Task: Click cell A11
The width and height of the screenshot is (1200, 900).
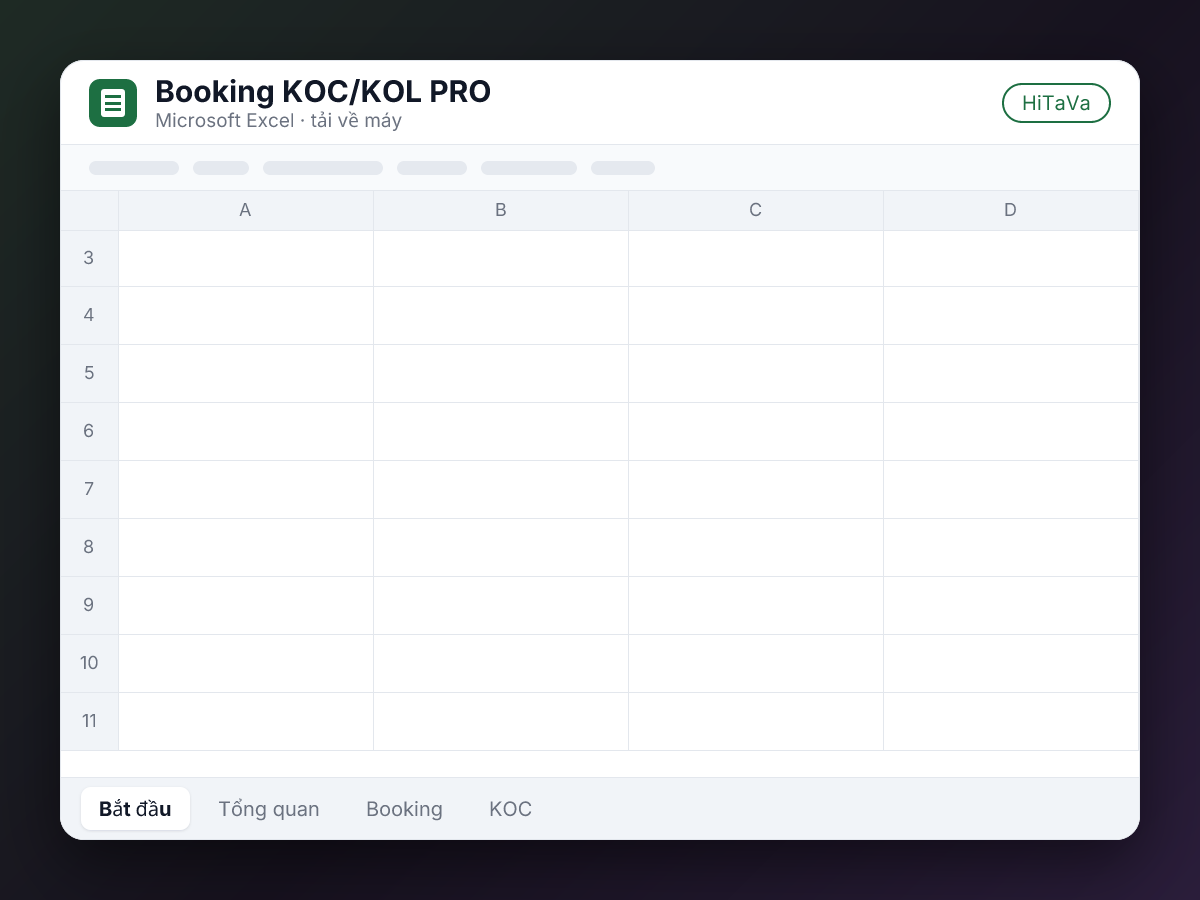Action: click(246, 722)
